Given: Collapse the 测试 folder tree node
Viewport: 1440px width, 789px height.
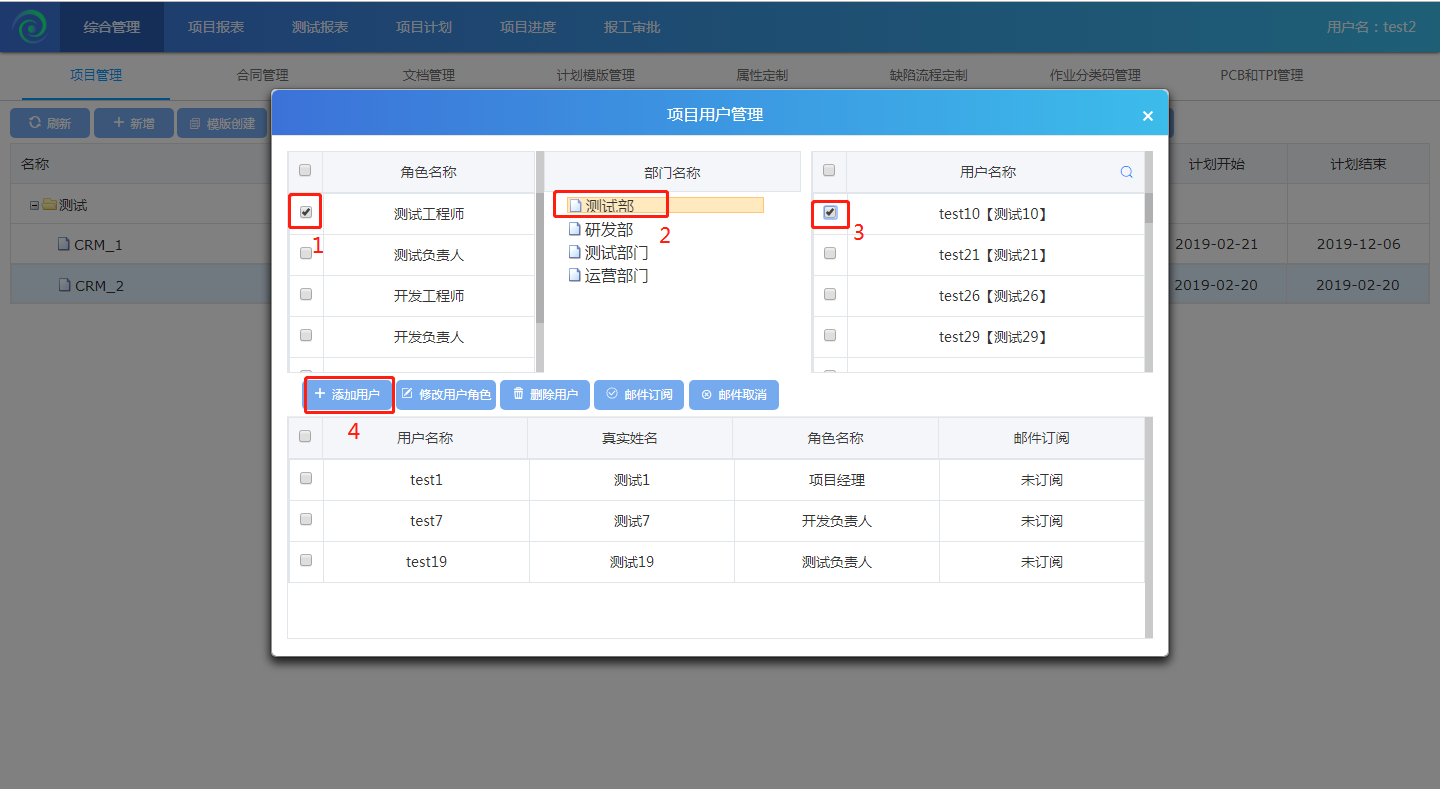Looking at the screenshot, I should click(34, 205).
